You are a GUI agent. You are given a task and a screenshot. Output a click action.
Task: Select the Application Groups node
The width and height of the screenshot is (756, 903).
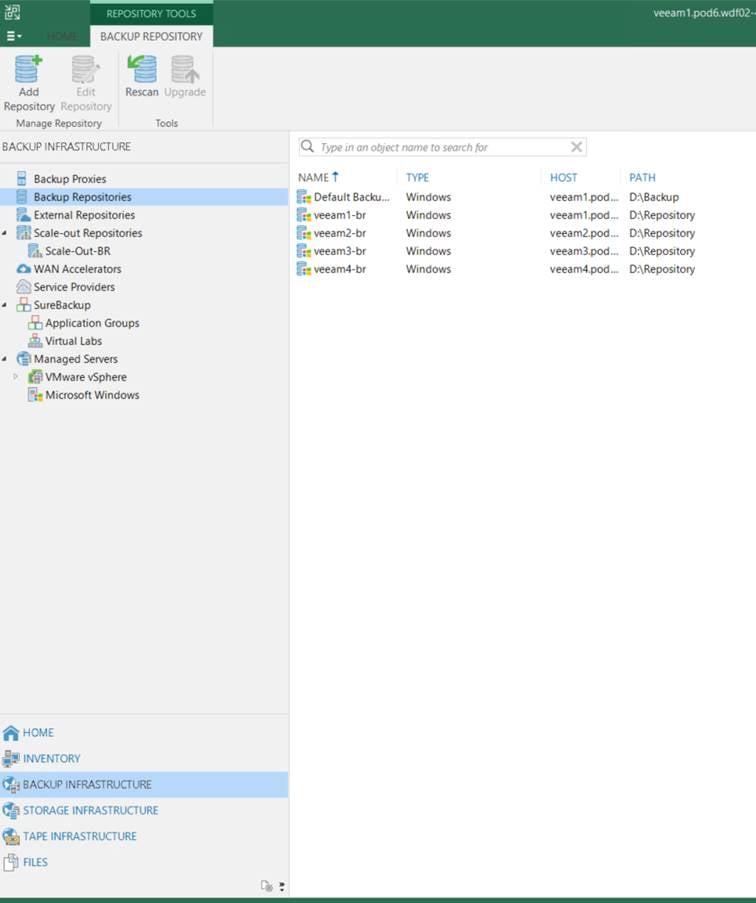click(92, 323)
